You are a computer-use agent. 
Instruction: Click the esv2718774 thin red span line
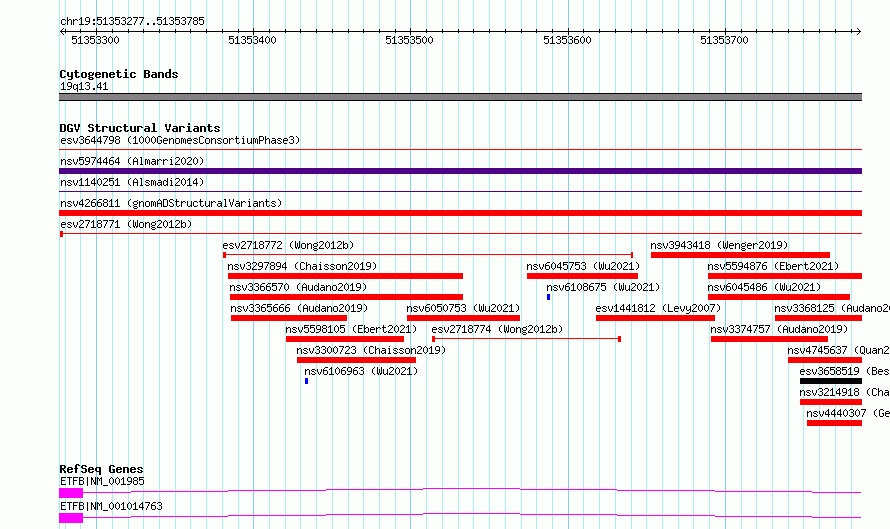coord(527,339)
